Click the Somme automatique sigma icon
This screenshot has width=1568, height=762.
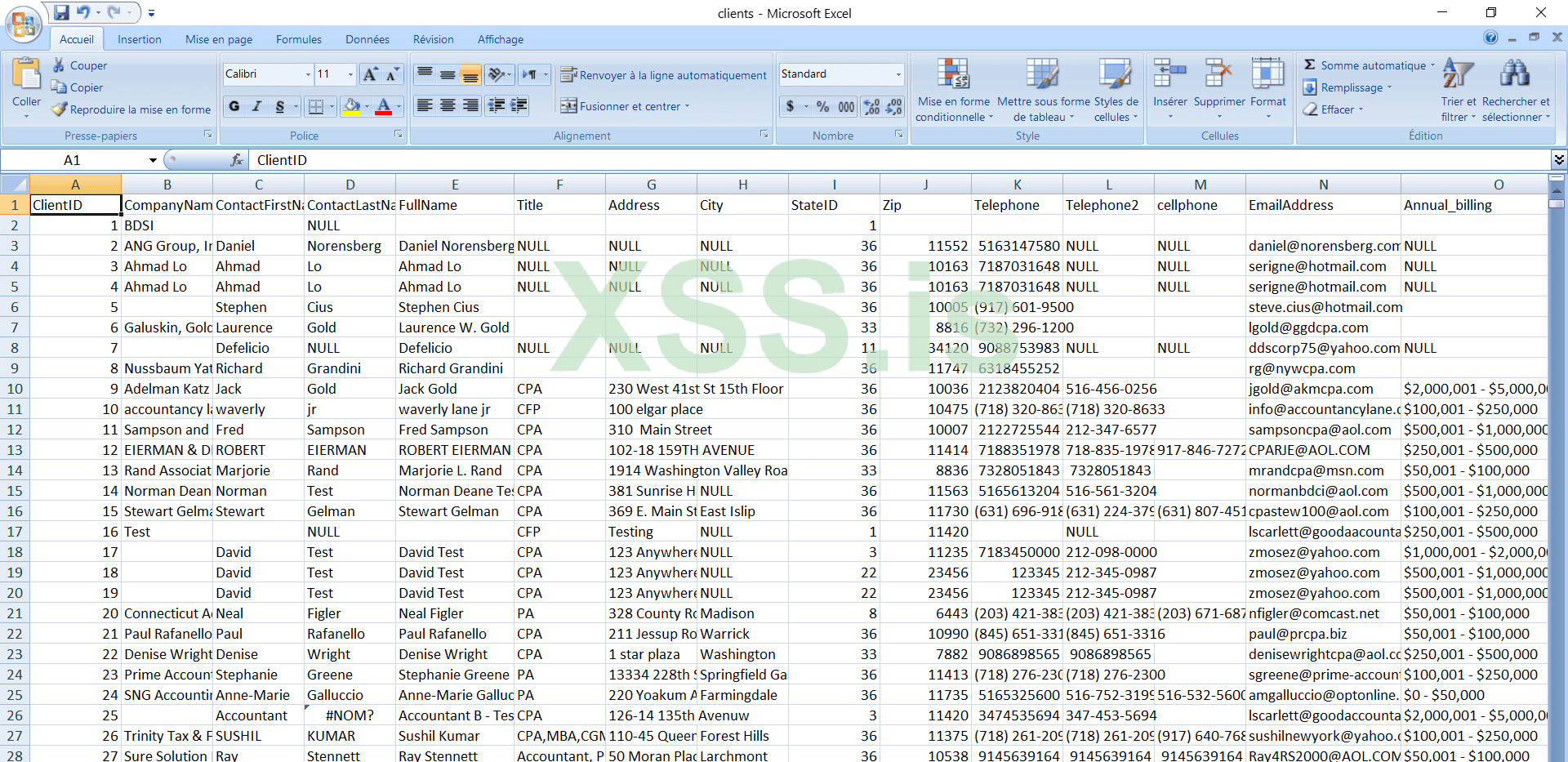click(1309, 65)
